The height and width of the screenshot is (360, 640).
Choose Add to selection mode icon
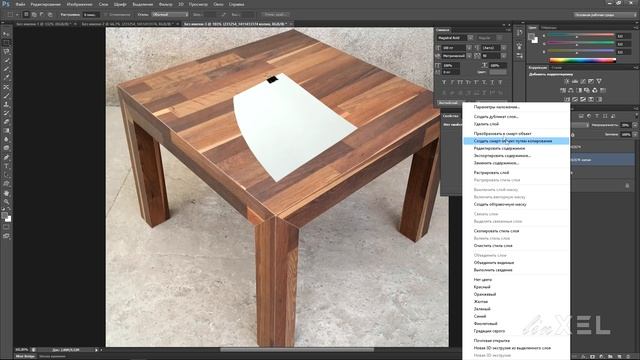[x=34, y=15]
